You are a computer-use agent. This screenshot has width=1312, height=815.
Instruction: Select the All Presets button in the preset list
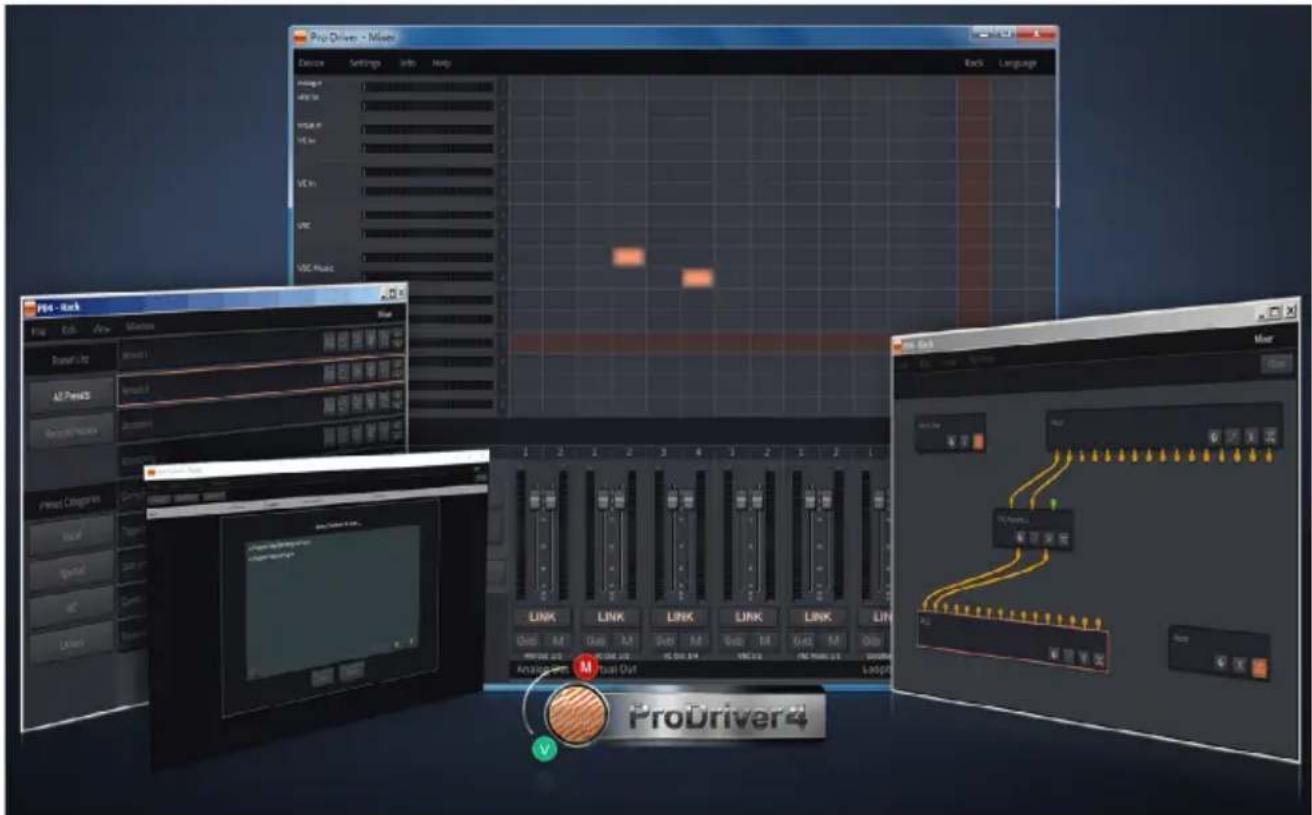(74, 396)
